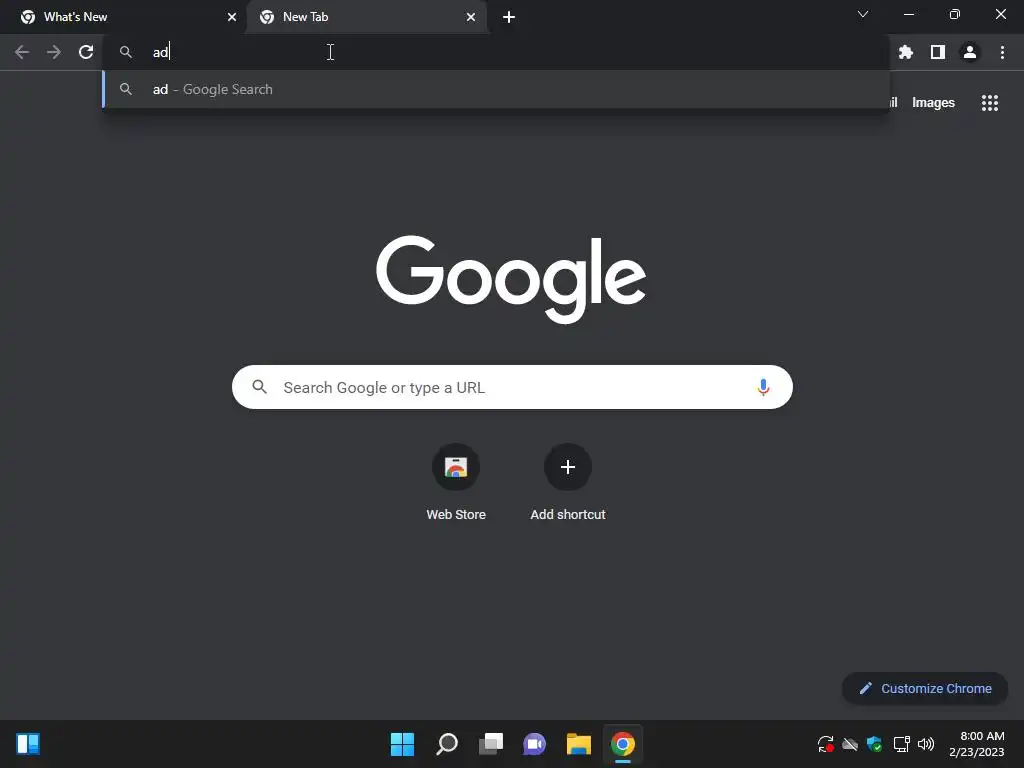1024x768 pixels.
Task: Open the tab search dropdown arrow
Action: (x=863, y=14)
